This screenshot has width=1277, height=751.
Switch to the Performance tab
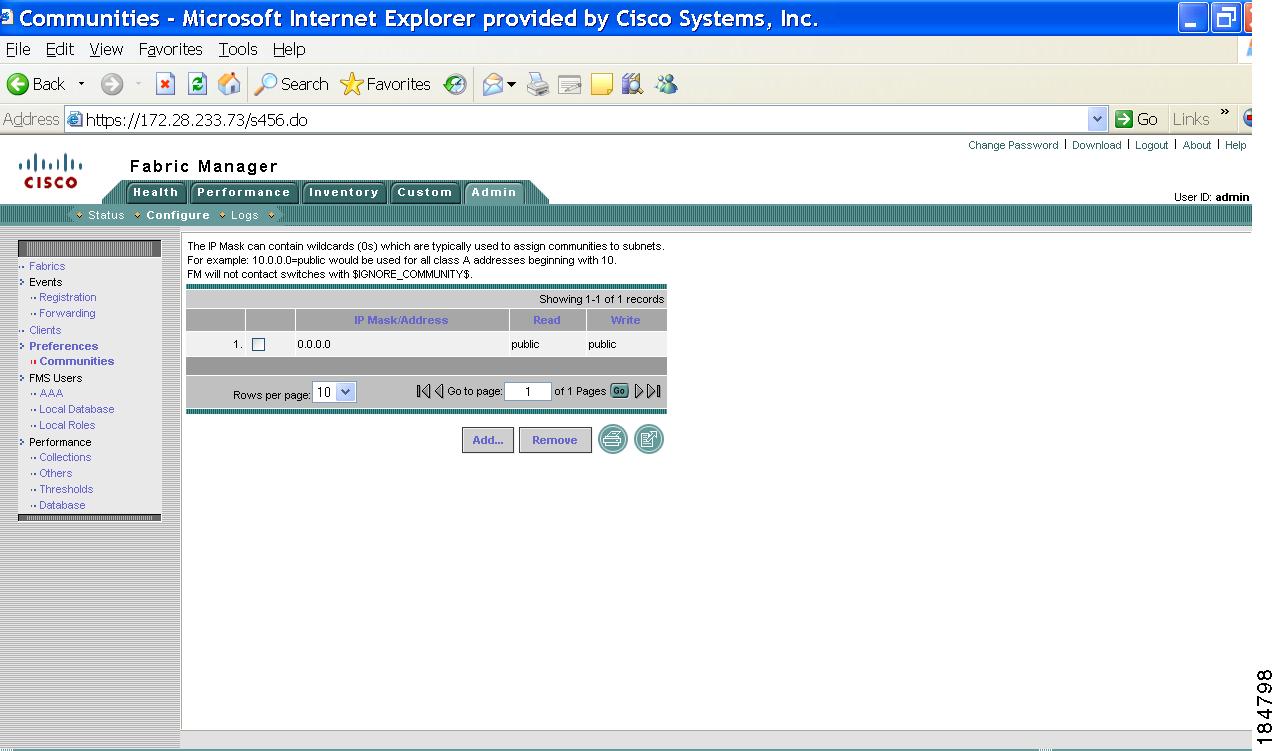pos(243,192)
